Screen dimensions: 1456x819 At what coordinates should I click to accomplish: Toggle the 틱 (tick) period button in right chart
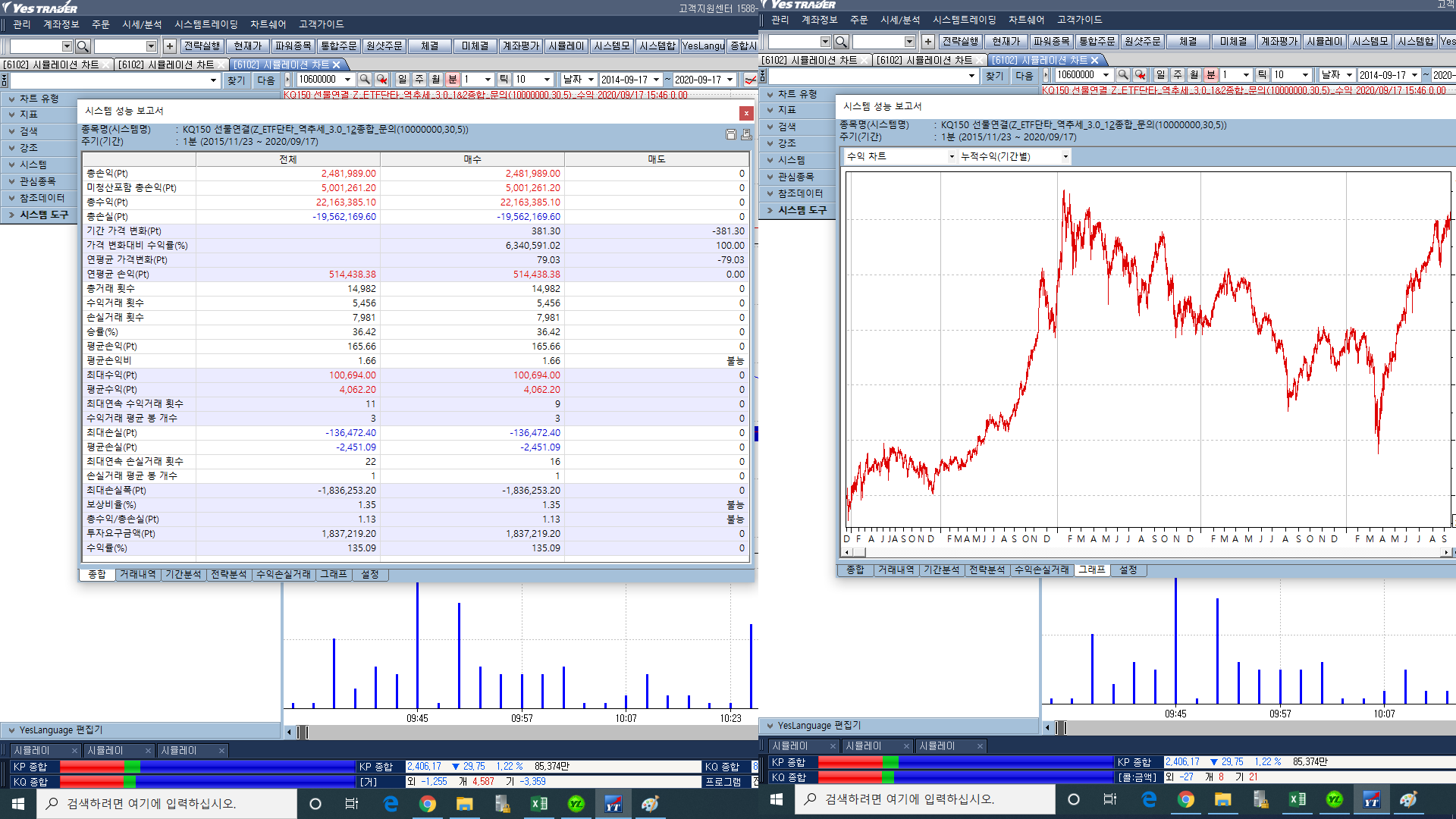[1262, 75]
